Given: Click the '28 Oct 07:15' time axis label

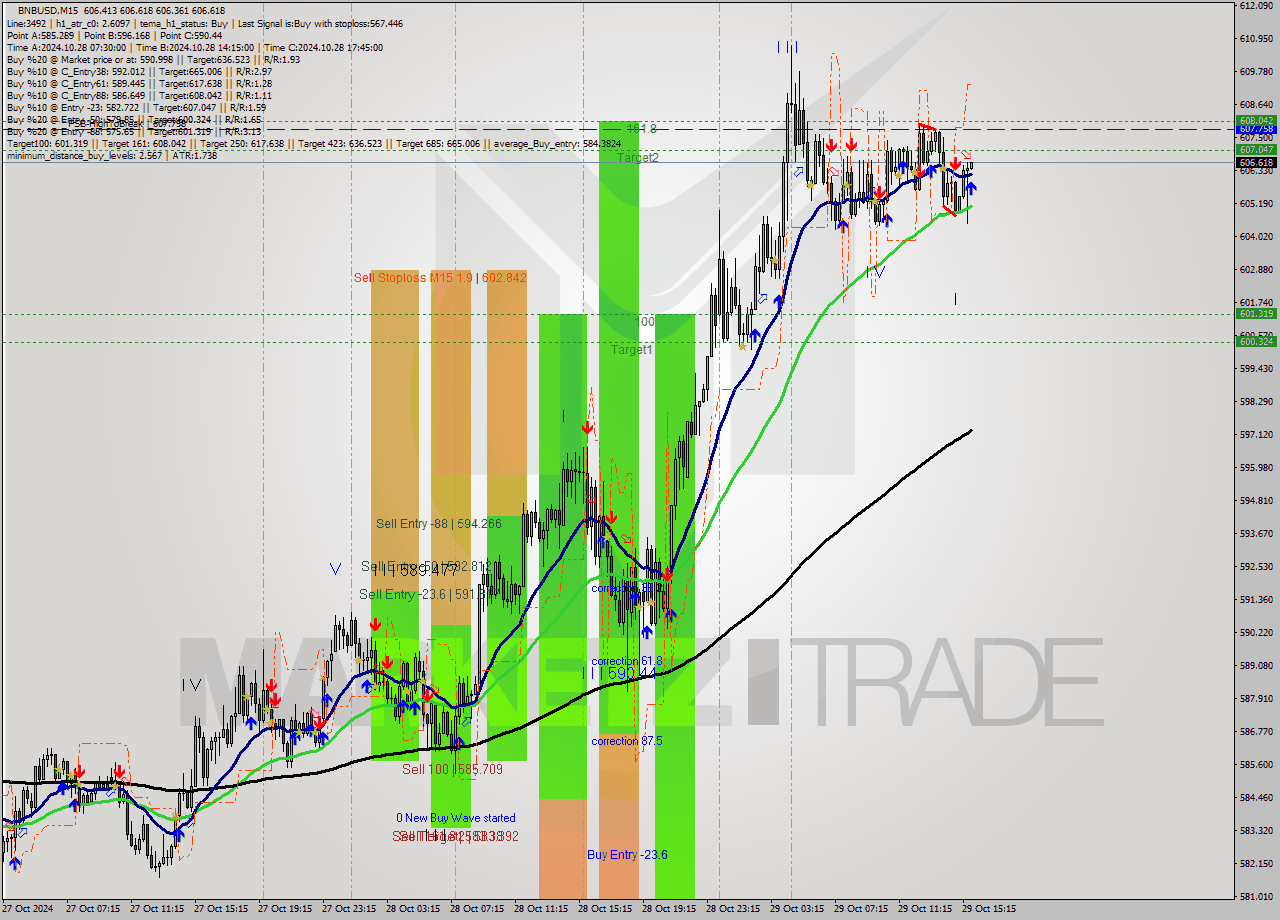Looking at the screenshot, I should pyautogui.click(x=477, y=909).
